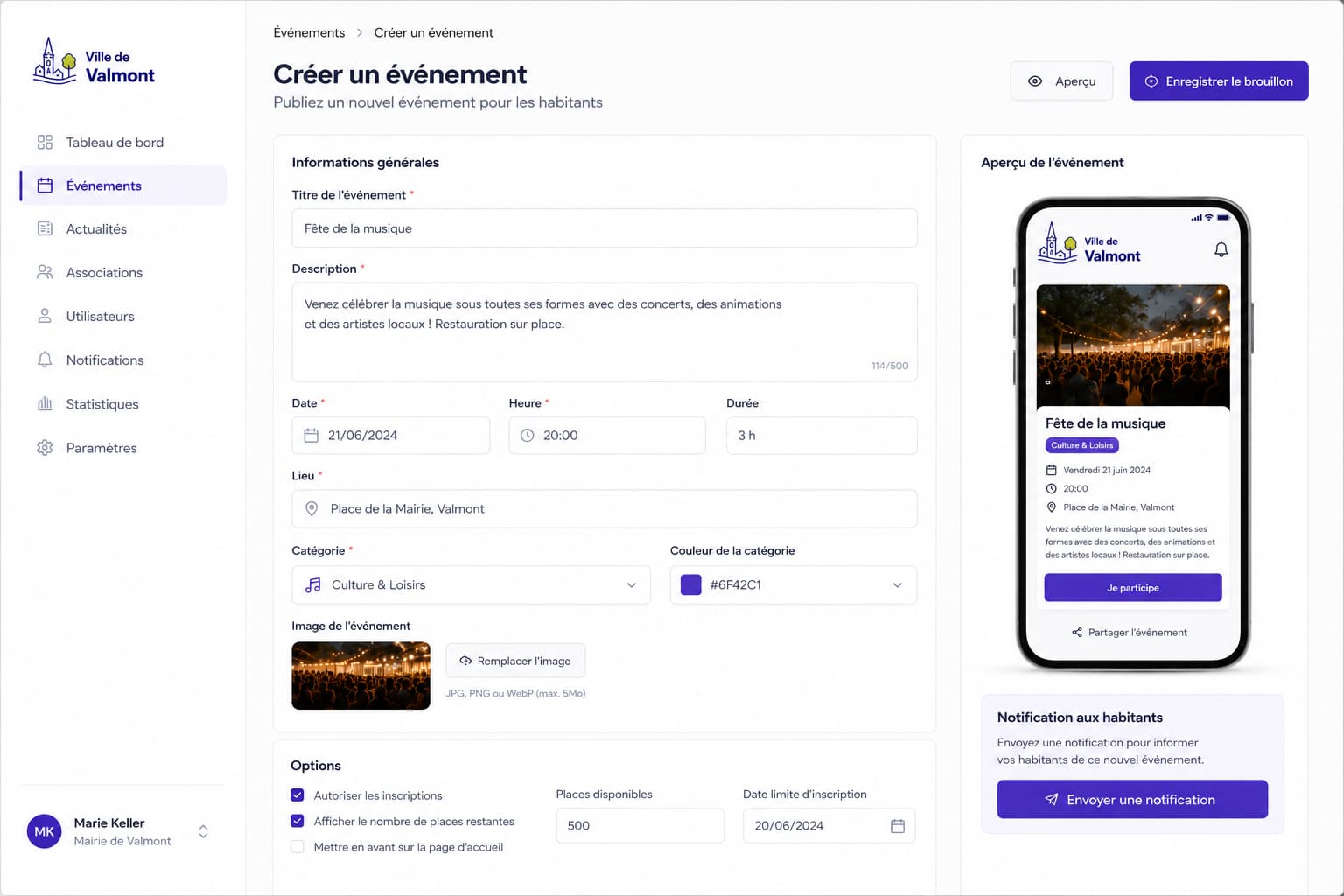1344x896 pixels.
Task: Click the Date field value 21/06/2024
Action: pos(362,435)
